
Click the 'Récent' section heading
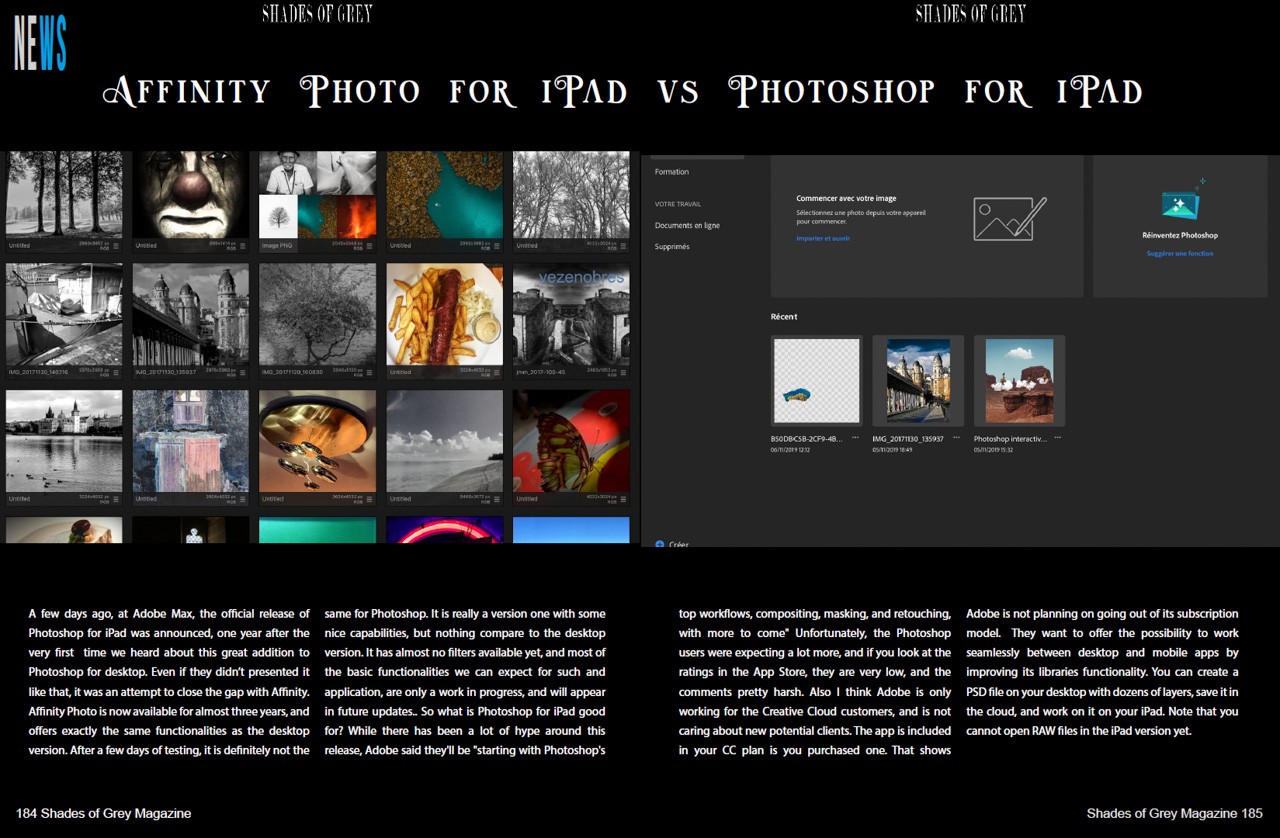[784, 317]
